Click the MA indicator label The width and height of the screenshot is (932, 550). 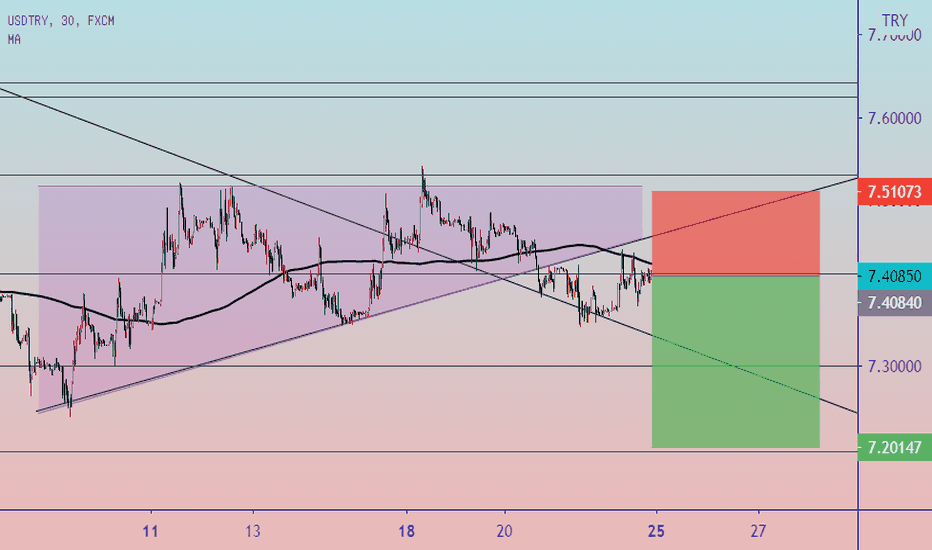click(14, 40)
